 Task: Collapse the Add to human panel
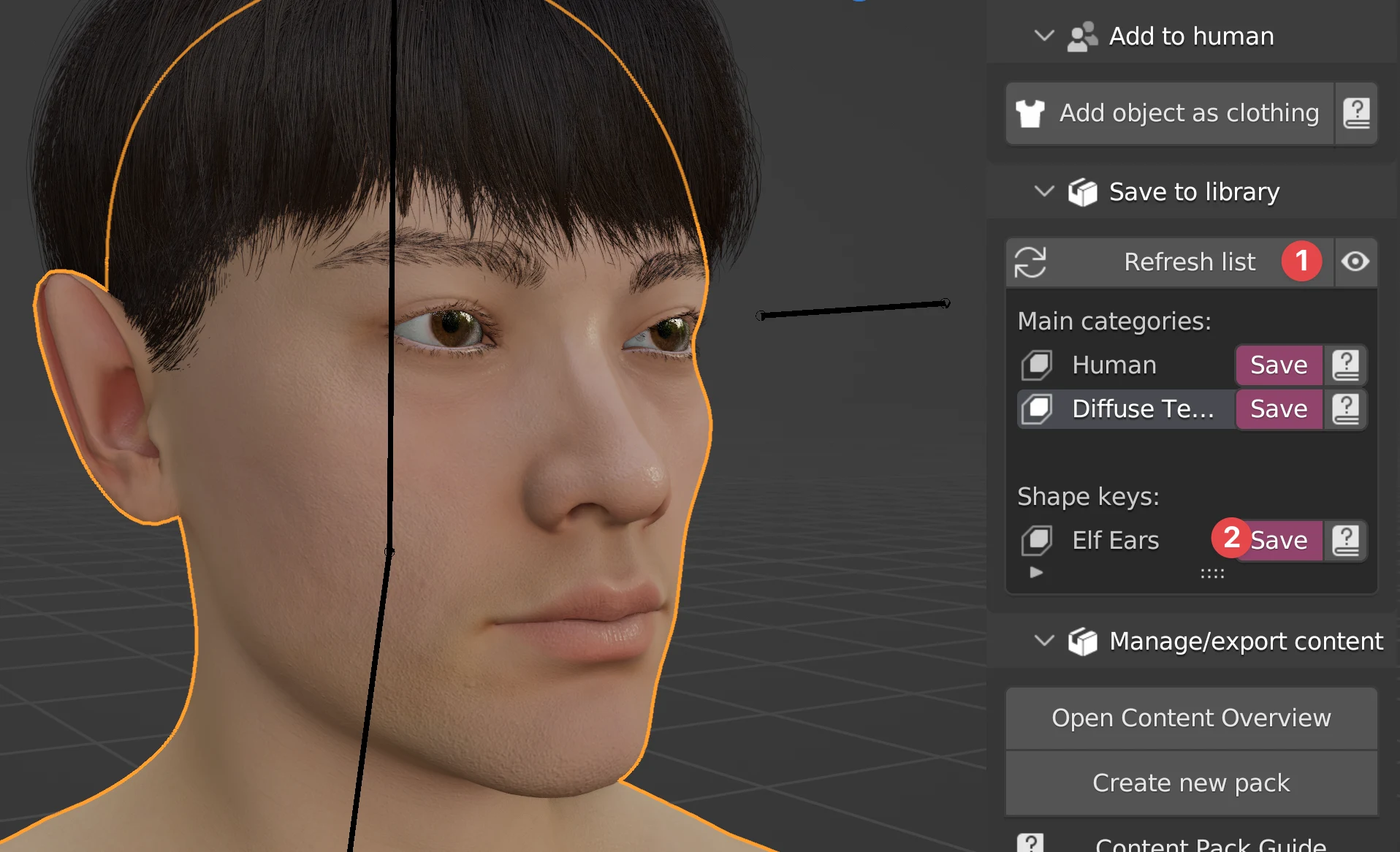(x=1044, y=36)
